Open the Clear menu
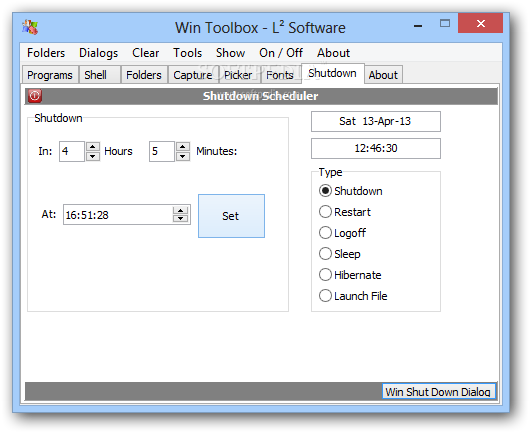Viewport: 530px width, 433px height. [x=145, y=53]
